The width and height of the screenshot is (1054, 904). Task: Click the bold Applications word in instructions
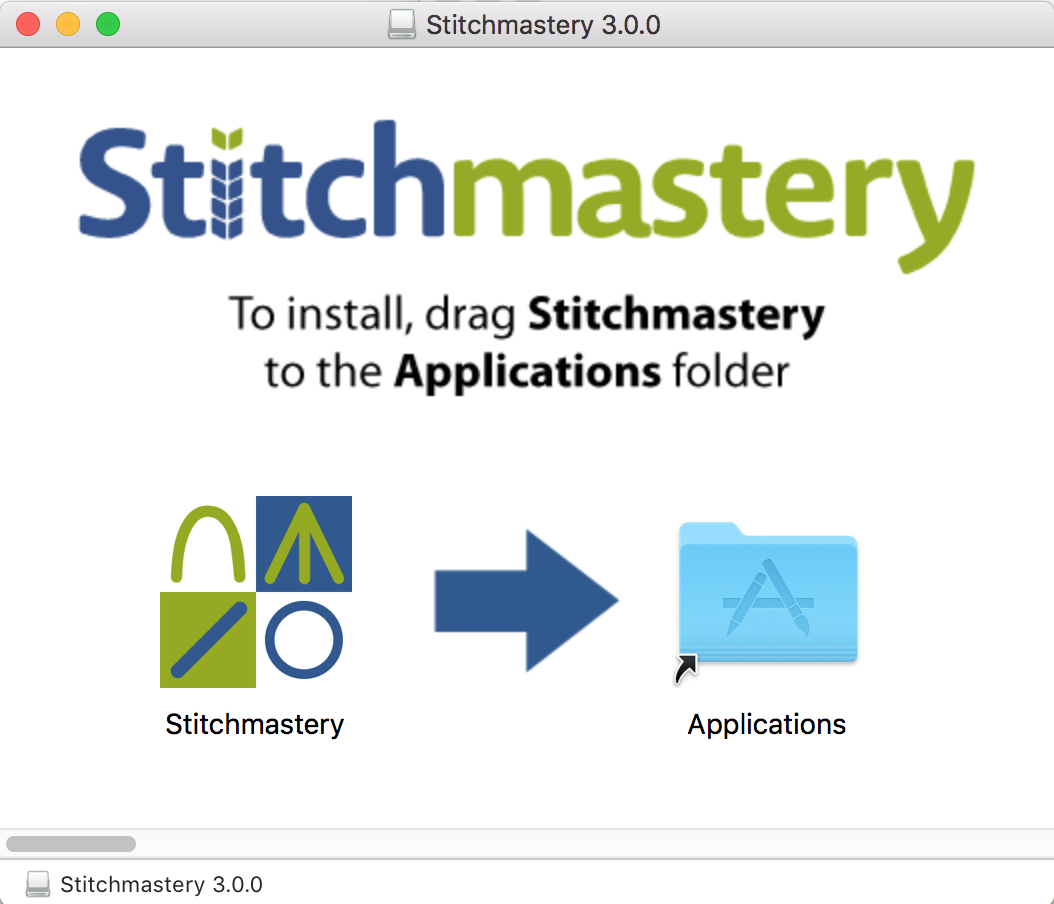tap(527, 372)
